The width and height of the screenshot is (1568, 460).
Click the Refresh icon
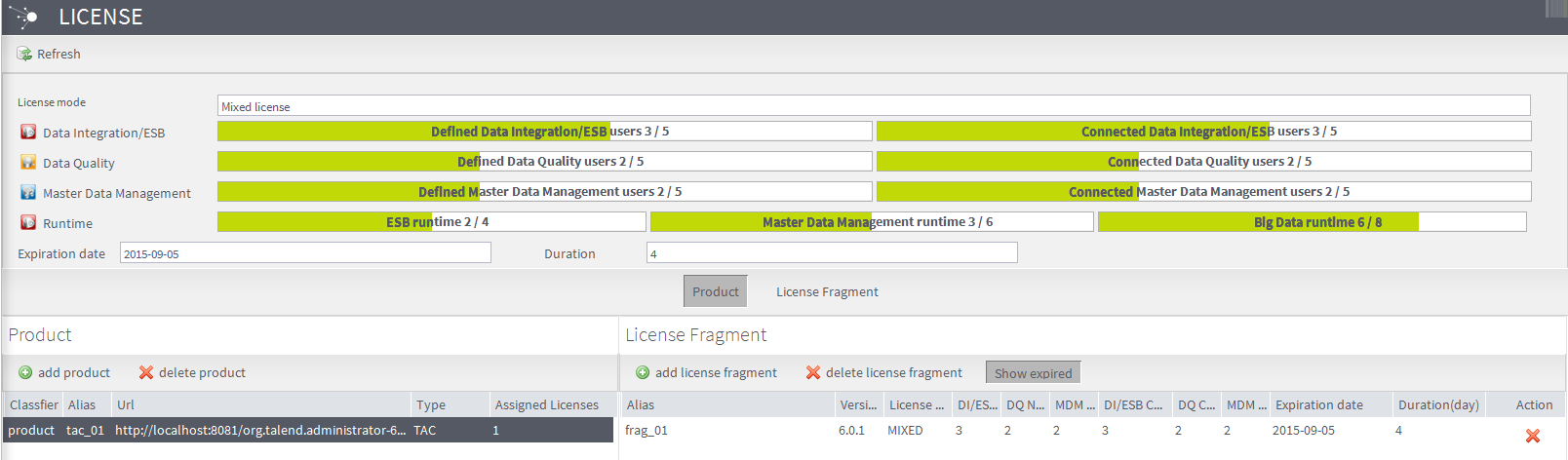(24, 54)
